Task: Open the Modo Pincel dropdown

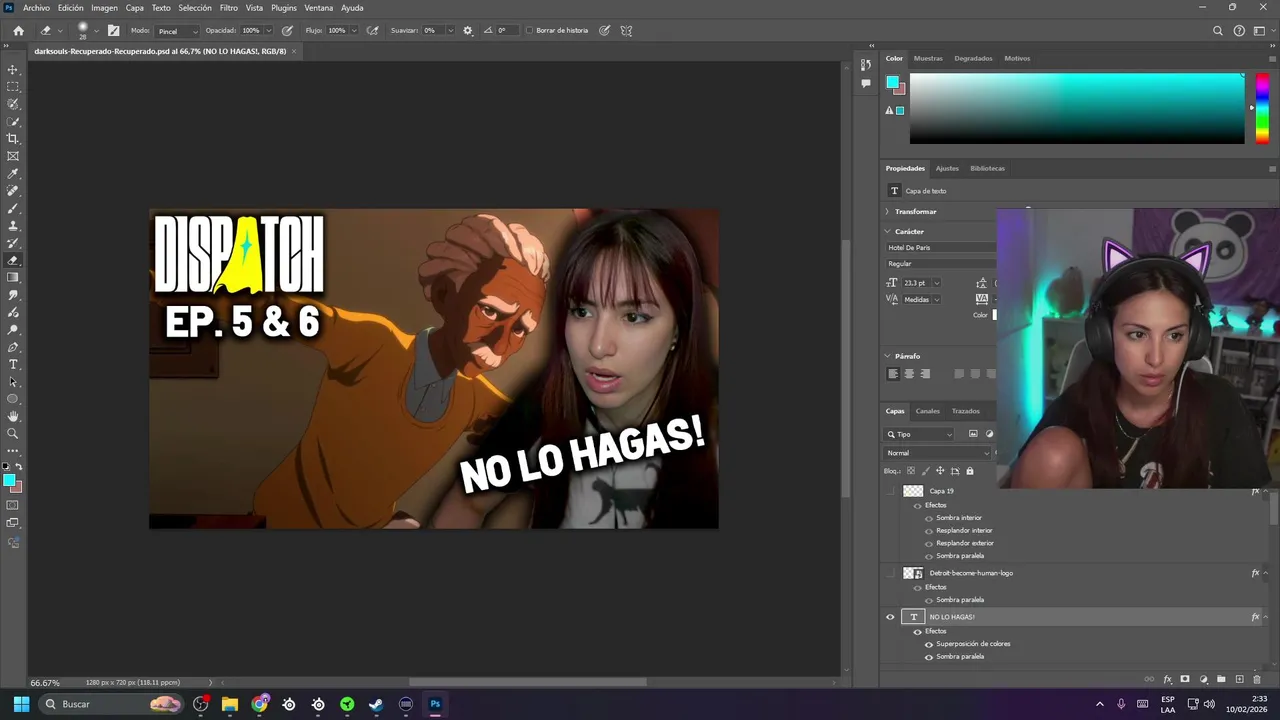Action: 177,31
